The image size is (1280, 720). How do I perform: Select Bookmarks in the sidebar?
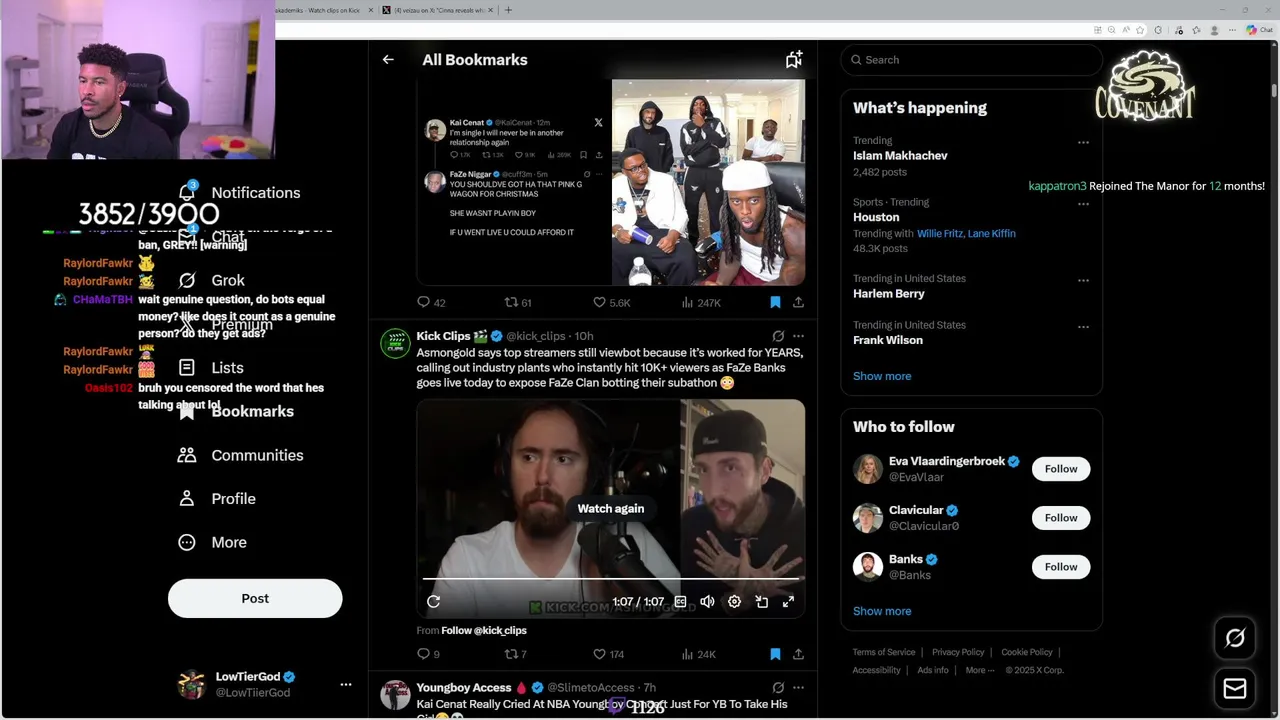coord(235,411)
